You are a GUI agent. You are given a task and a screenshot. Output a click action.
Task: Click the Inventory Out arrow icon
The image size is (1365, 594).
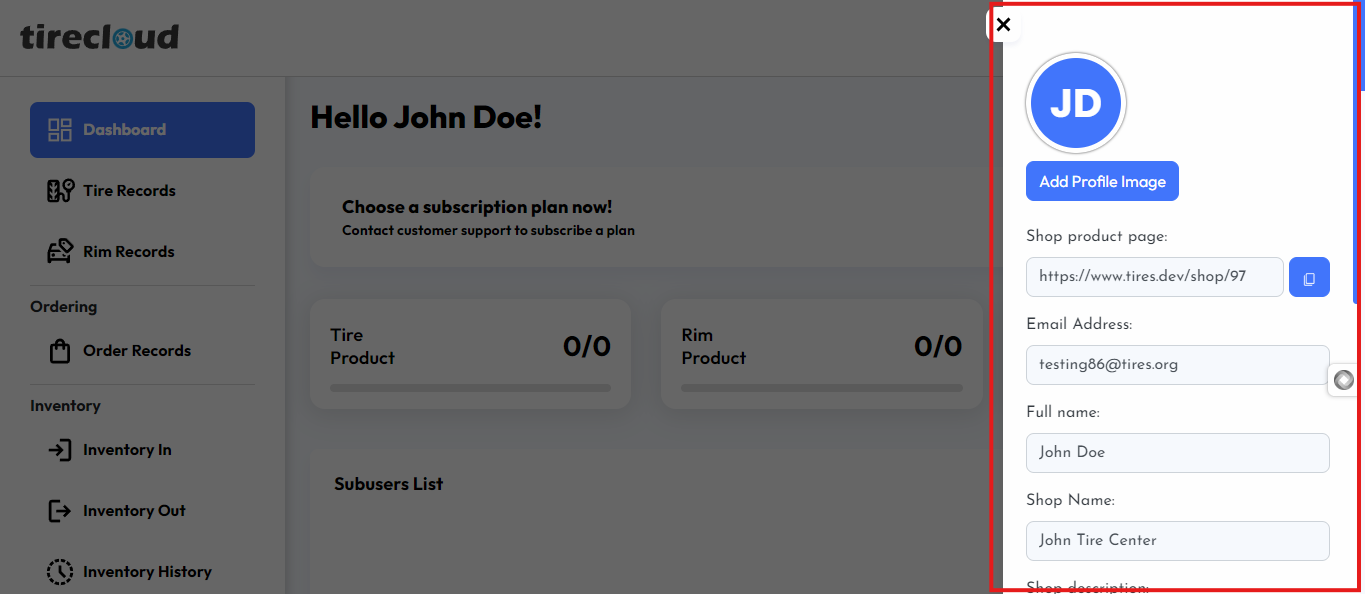point(60,511)
